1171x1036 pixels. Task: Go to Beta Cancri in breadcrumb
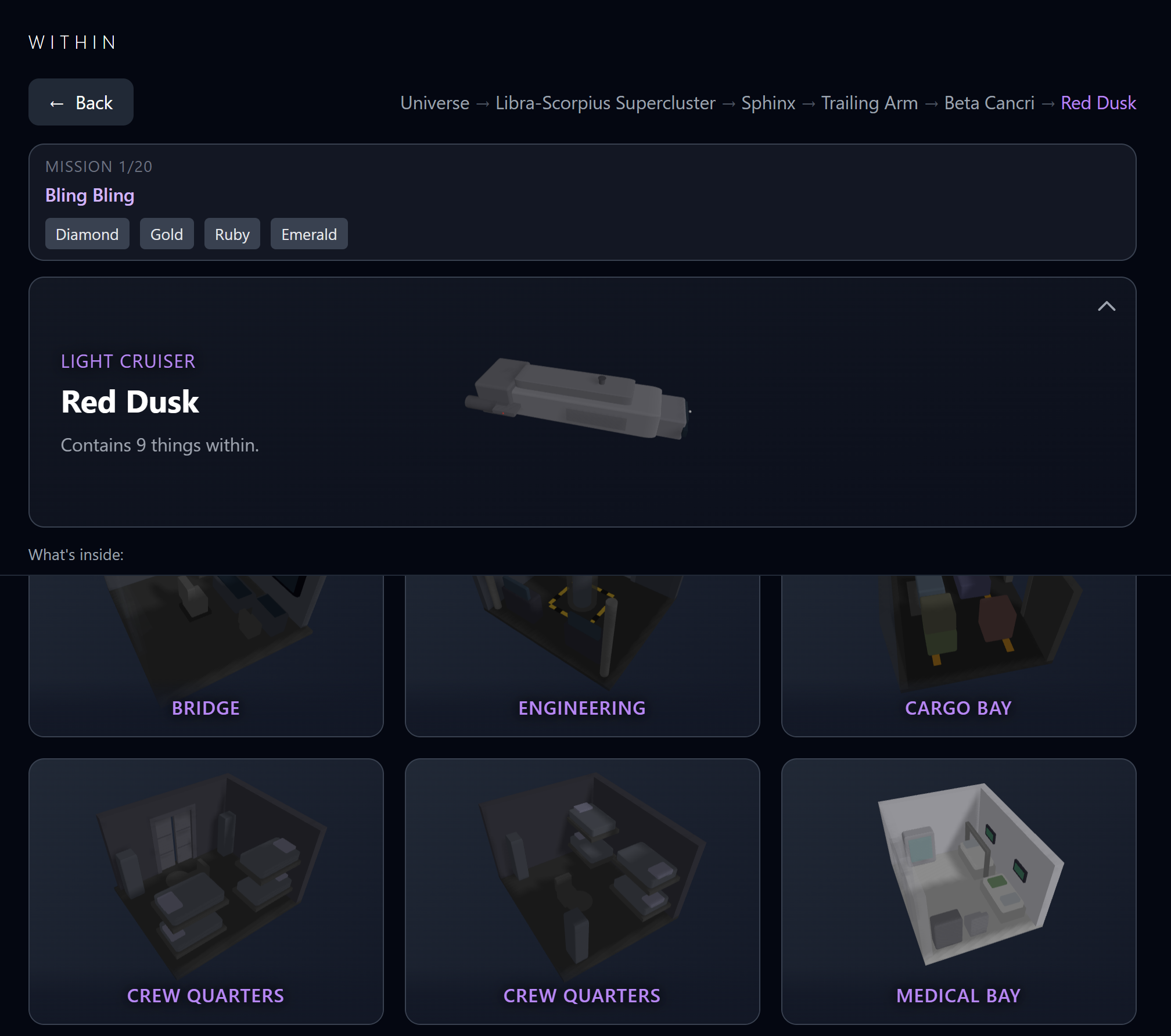pos(989,103)
